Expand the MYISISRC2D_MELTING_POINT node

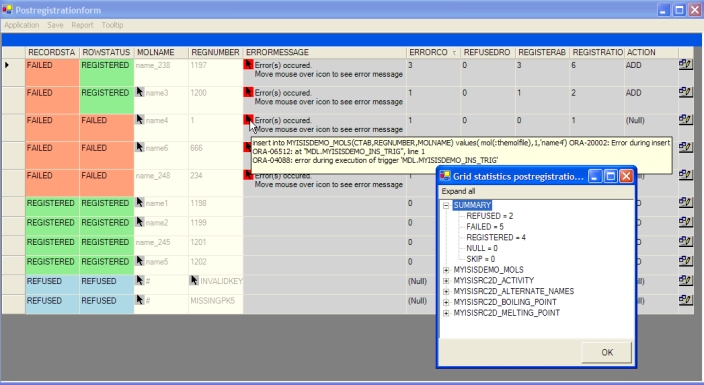click(x=446, y=313)
